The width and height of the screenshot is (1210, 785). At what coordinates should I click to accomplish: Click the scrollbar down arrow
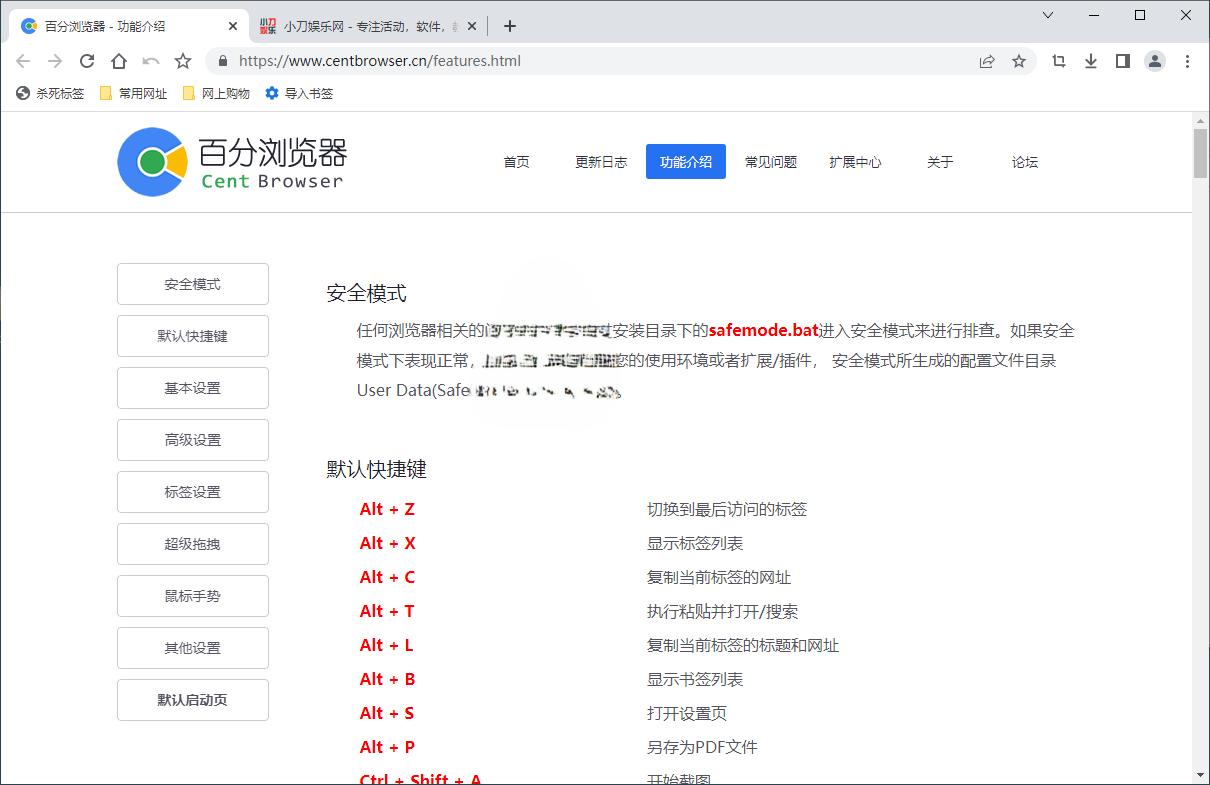coord(1200,774)
